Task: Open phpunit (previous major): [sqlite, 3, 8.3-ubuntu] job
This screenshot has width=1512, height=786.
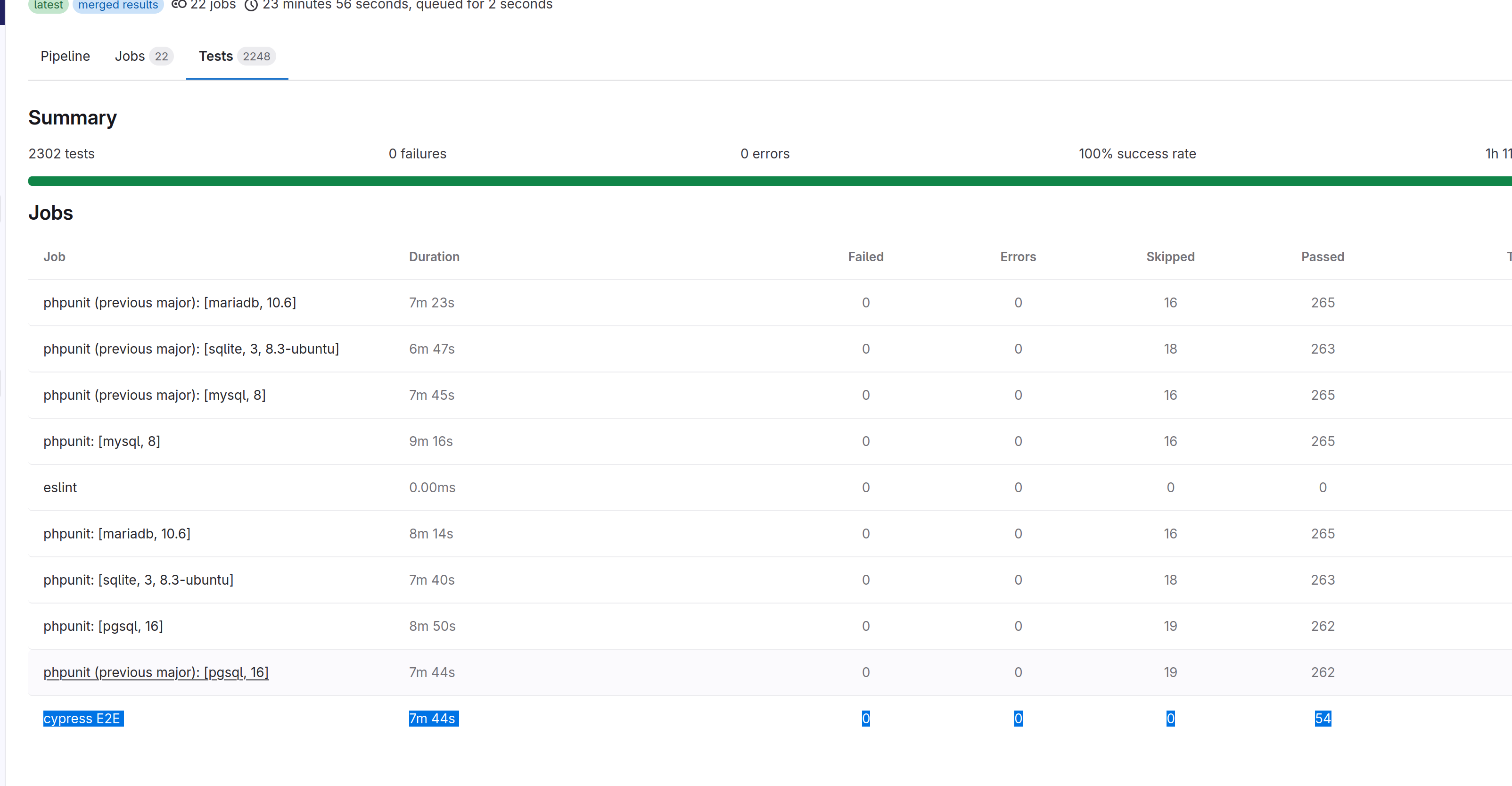Action: pyautogui.click(x=191, y=349)
